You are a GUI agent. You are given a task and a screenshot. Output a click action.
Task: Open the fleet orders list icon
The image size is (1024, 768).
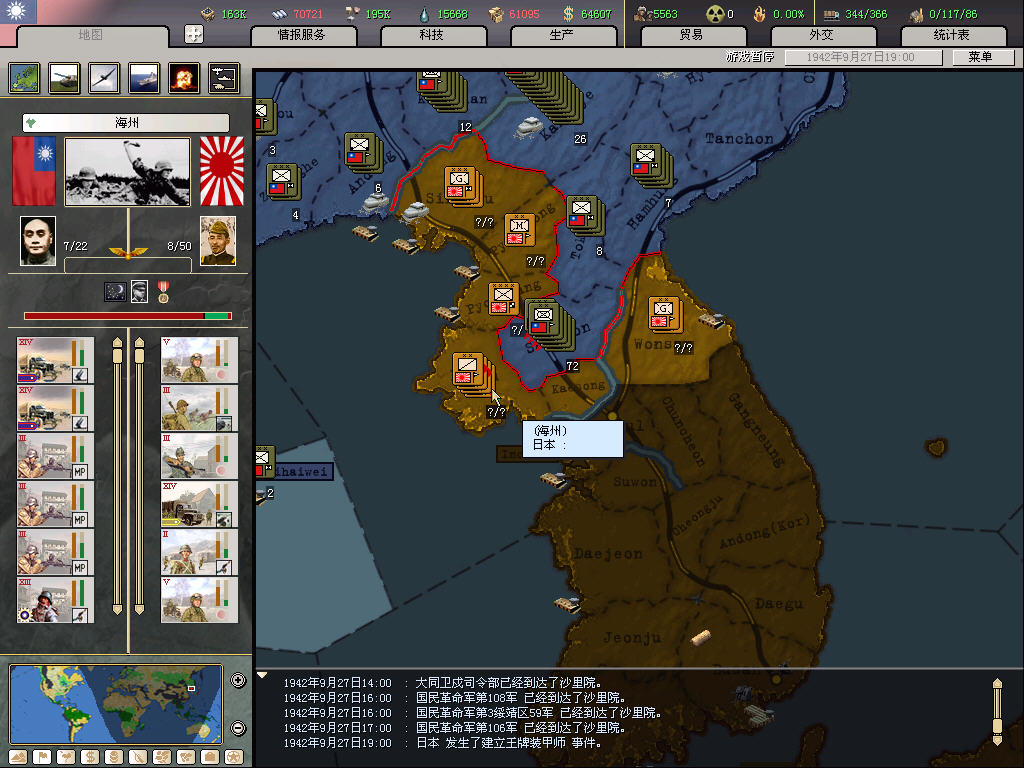224,78
